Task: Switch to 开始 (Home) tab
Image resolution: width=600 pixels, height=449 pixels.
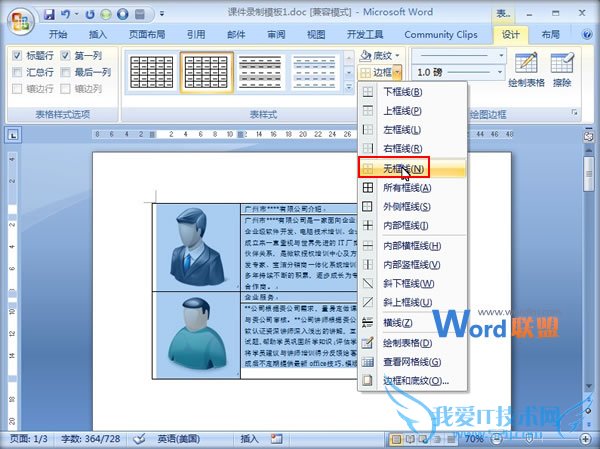Action: pyautogui.click(x=58, y=34)
